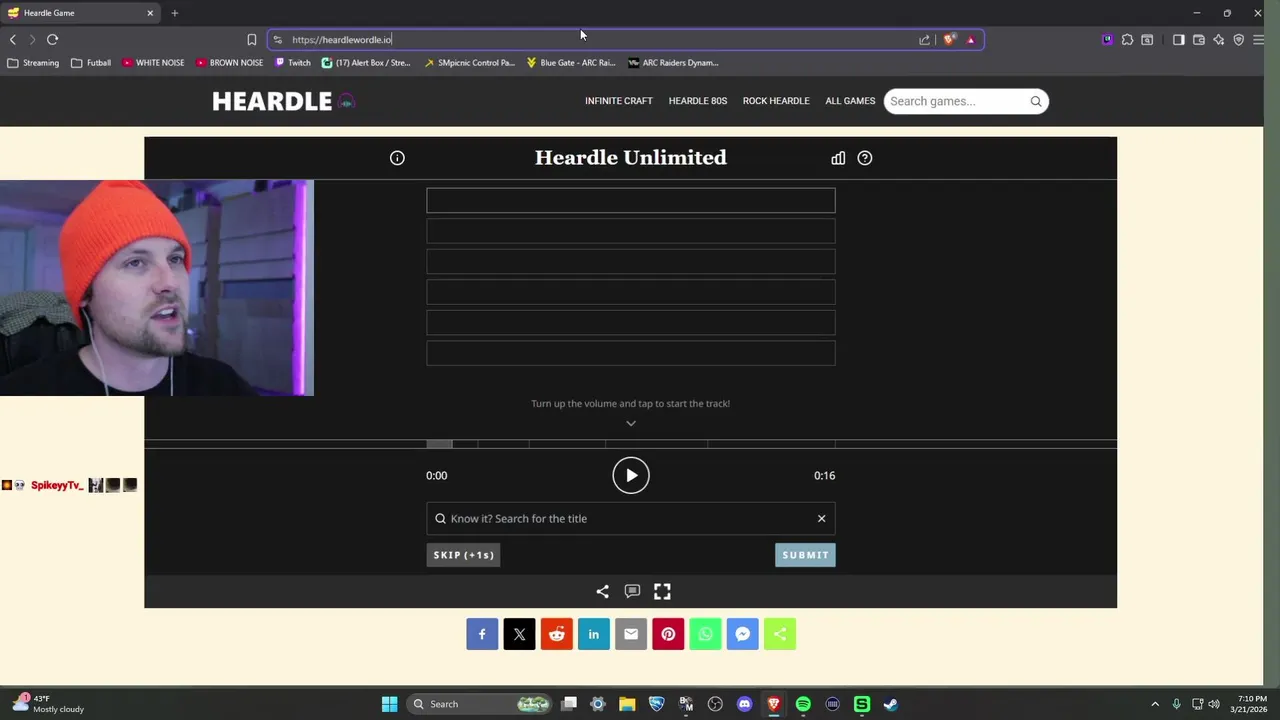Open the SMpicnic Control Panel bookmark

[x=470, y=63]
